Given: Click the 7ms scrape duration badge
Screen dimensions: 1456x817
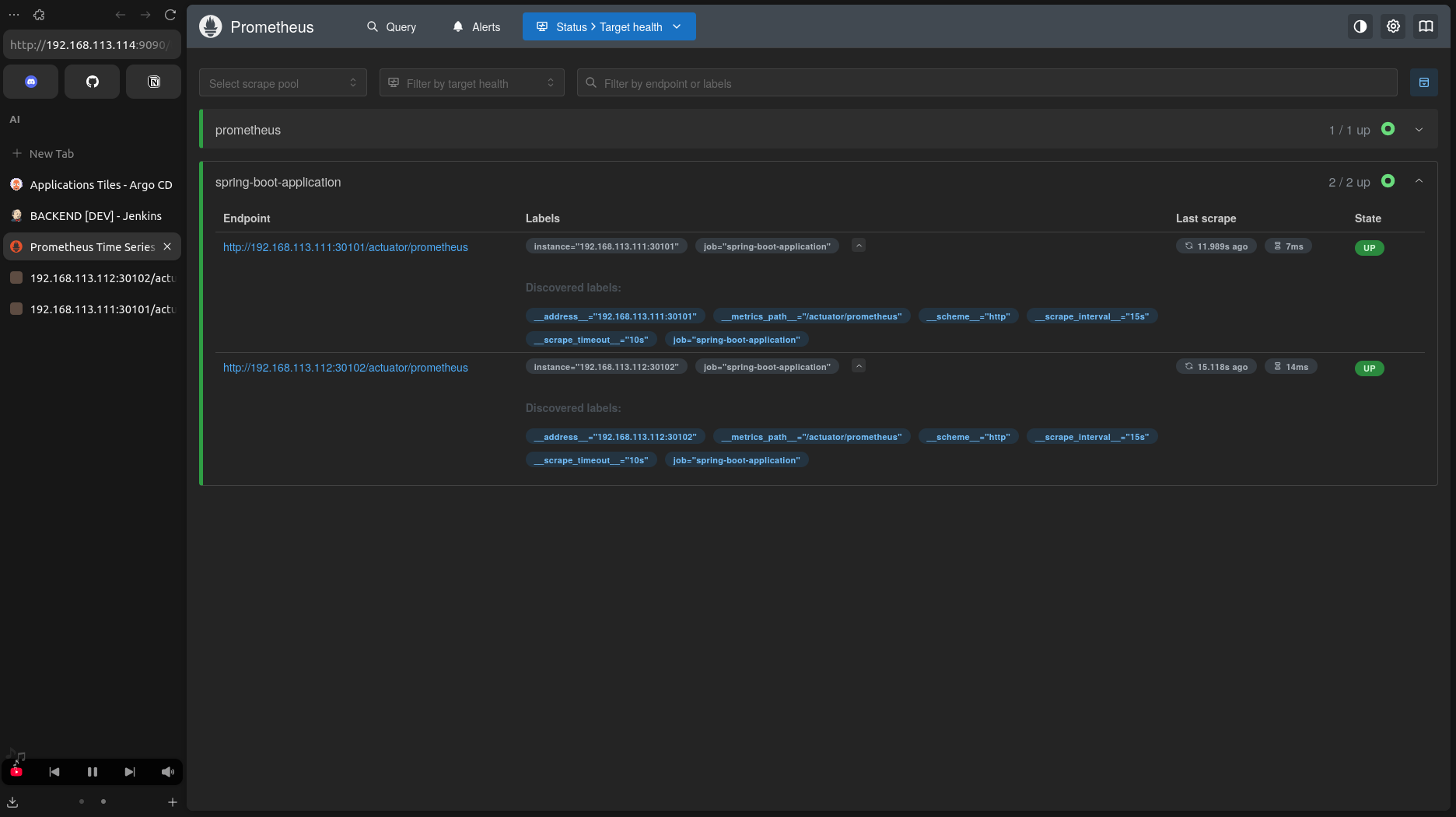Looking at the screenshot, I should point(1288,246).
